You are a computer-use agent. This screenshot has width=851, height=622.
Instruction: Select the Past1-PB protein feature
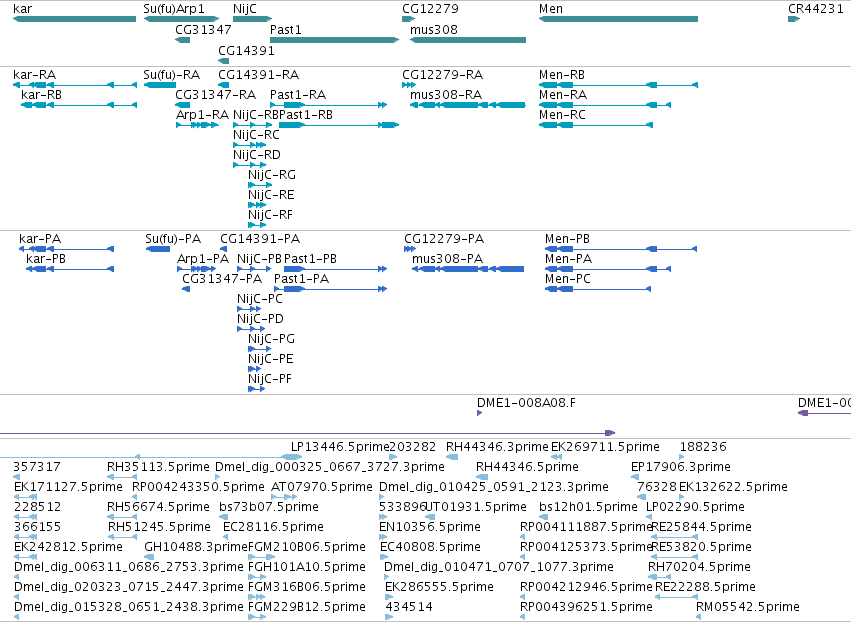(x=335, y=269)
